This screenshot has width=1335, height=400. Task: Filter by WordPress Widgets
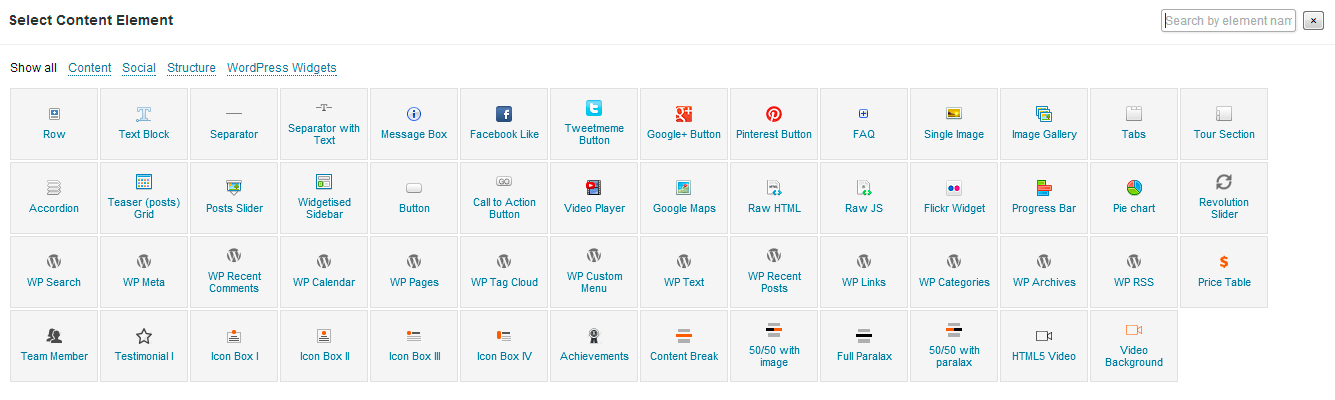tap(282, 68)
